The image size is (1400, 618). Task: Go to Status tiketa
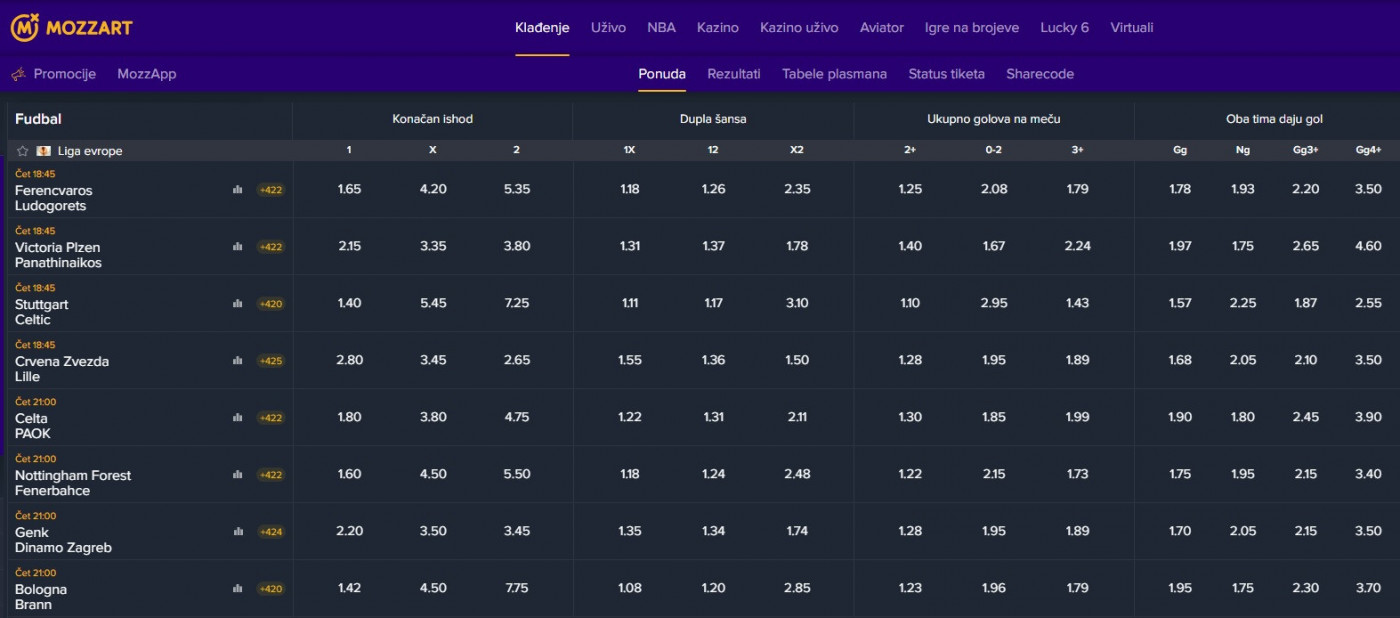(x=946, y=74)
